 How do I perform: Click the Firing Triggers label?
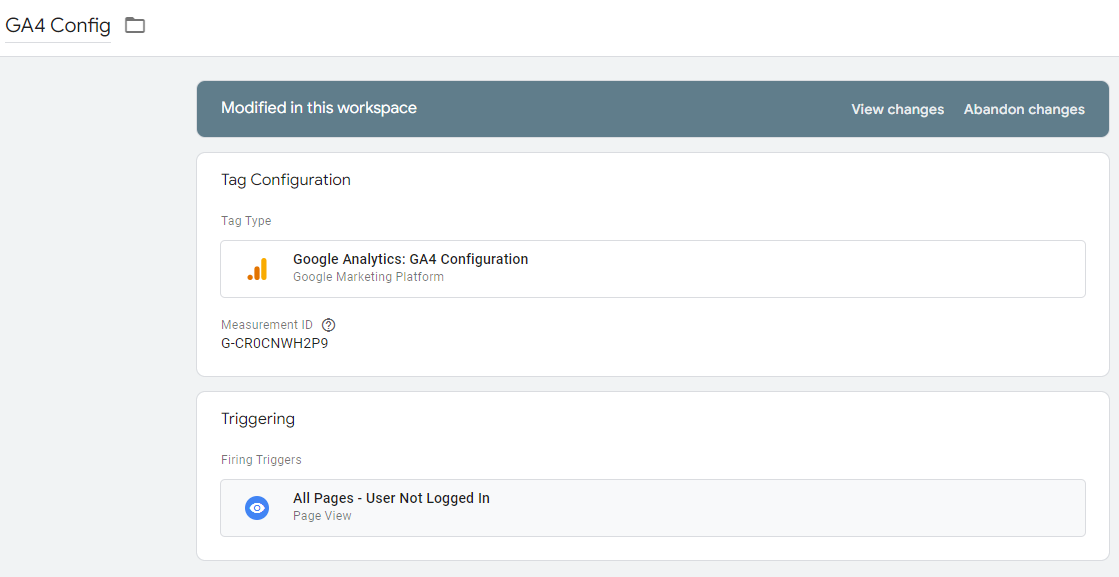[x=261, y=460]
